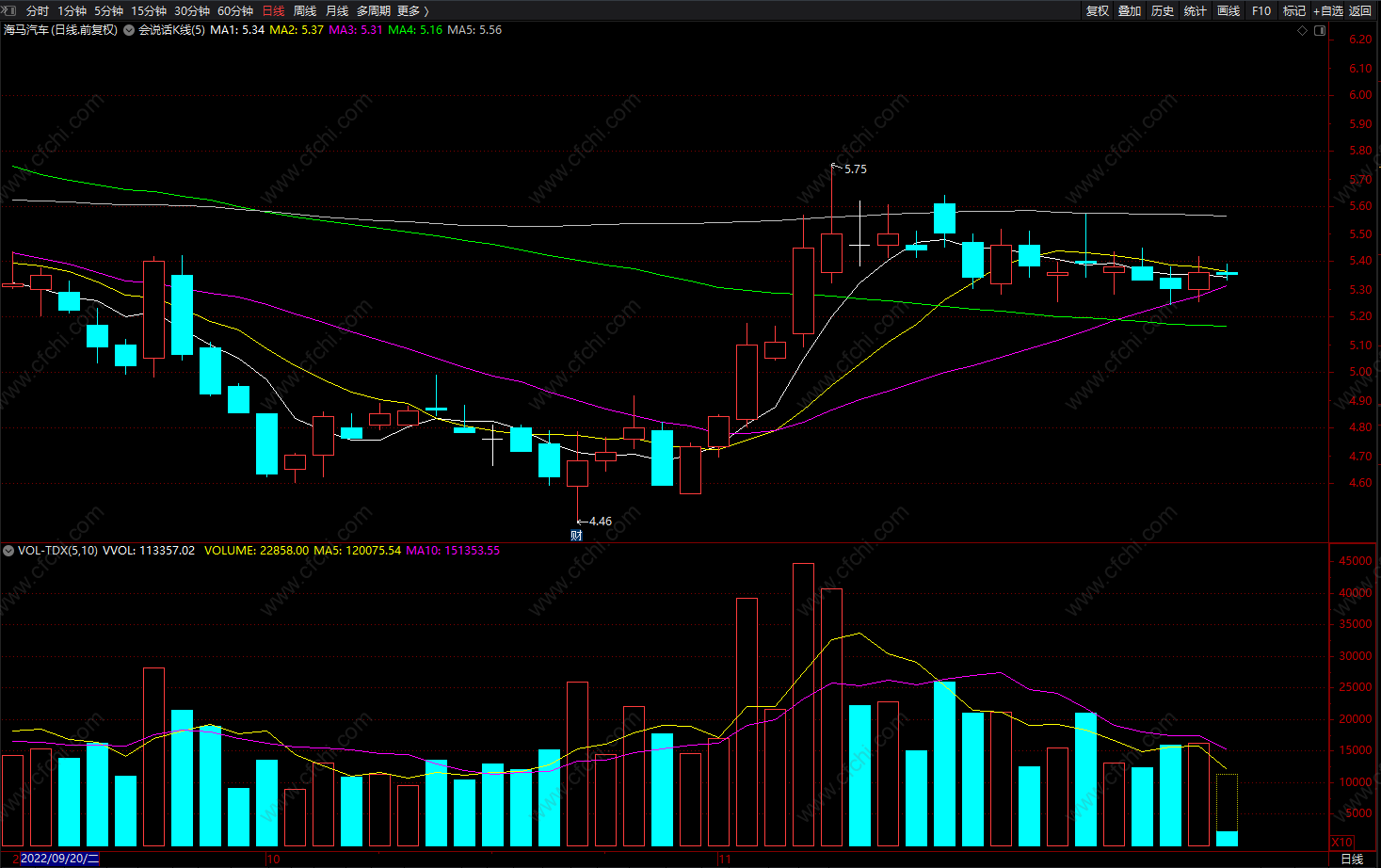Click the diamond icon above price axis

click(1303, 30)
